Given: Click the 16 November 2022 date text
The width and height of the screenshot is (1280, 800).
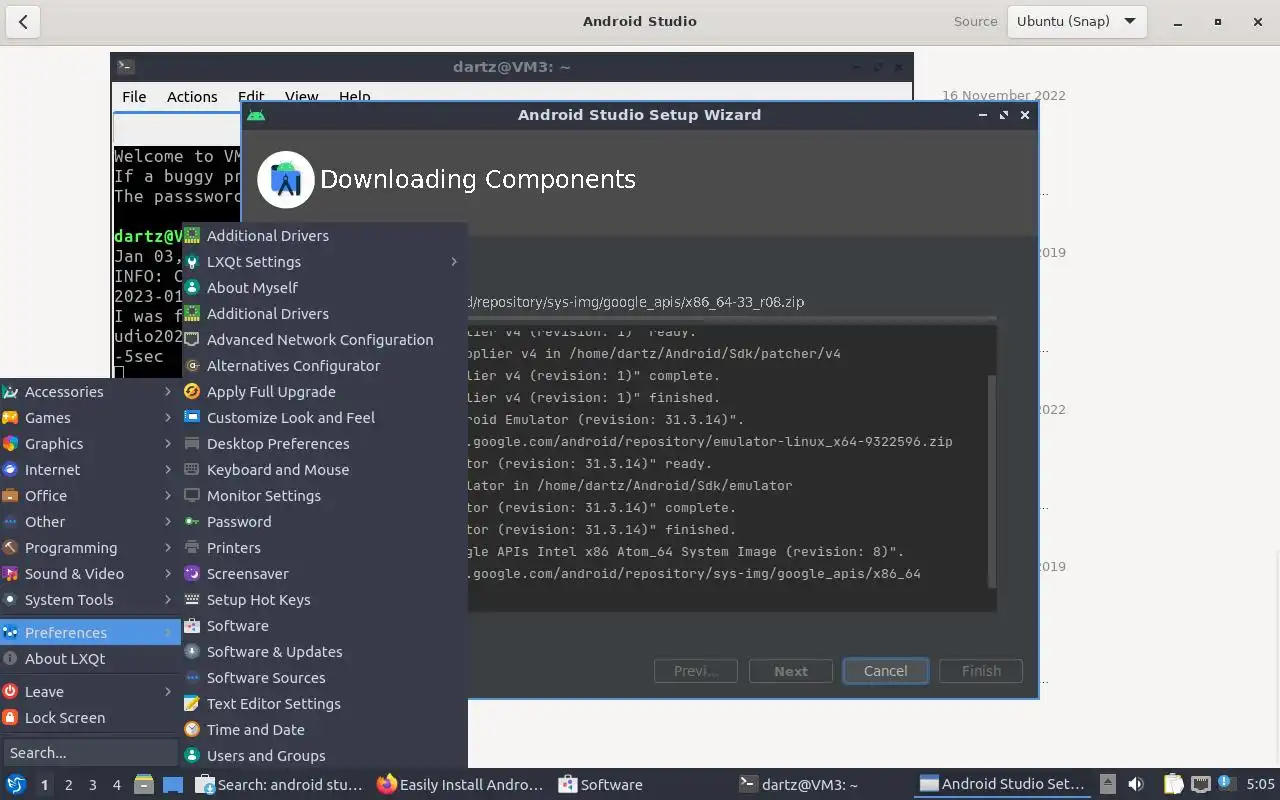Looking at the screenshot, I should pyautogui.click(x=1003, y=96).
